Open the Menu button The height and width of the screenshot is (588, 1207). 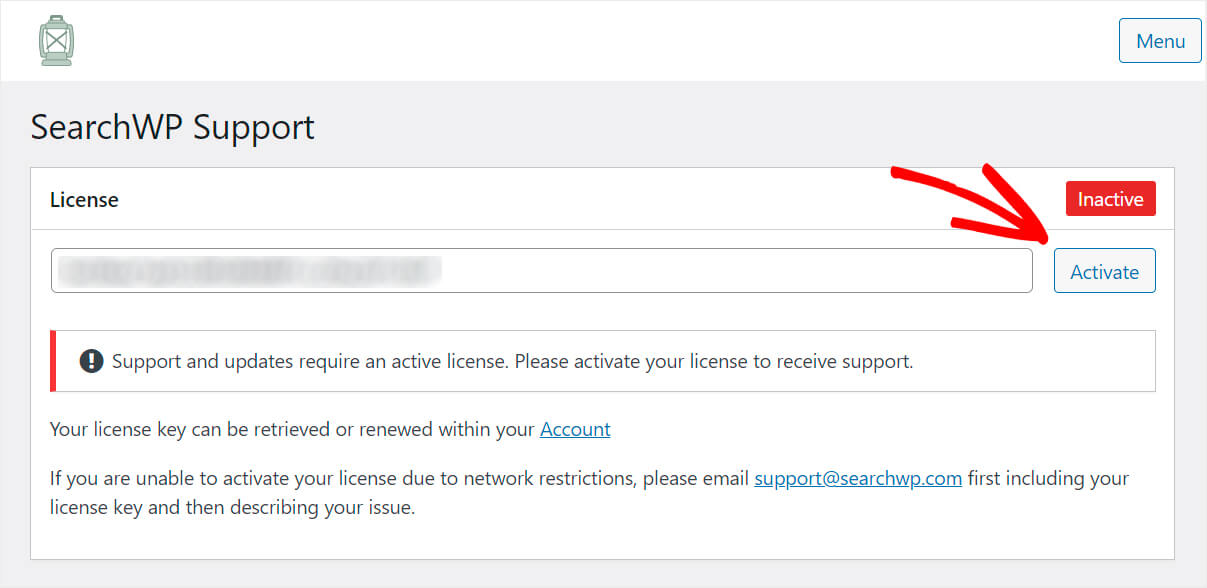pyautogui.click(x=1160, y=41)
